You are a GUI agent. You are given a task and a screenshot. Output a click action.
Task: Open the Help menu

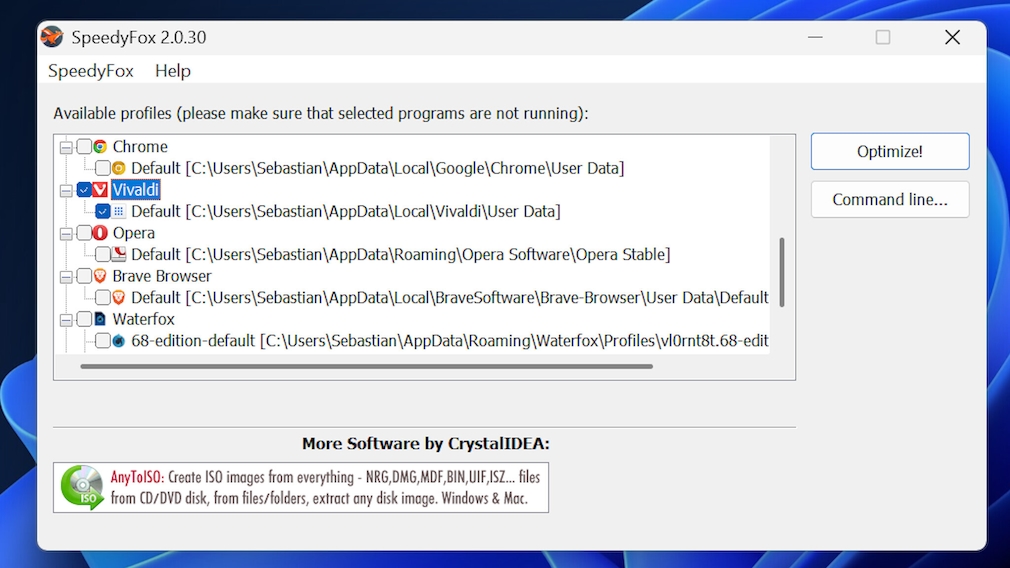pos(173,71)
